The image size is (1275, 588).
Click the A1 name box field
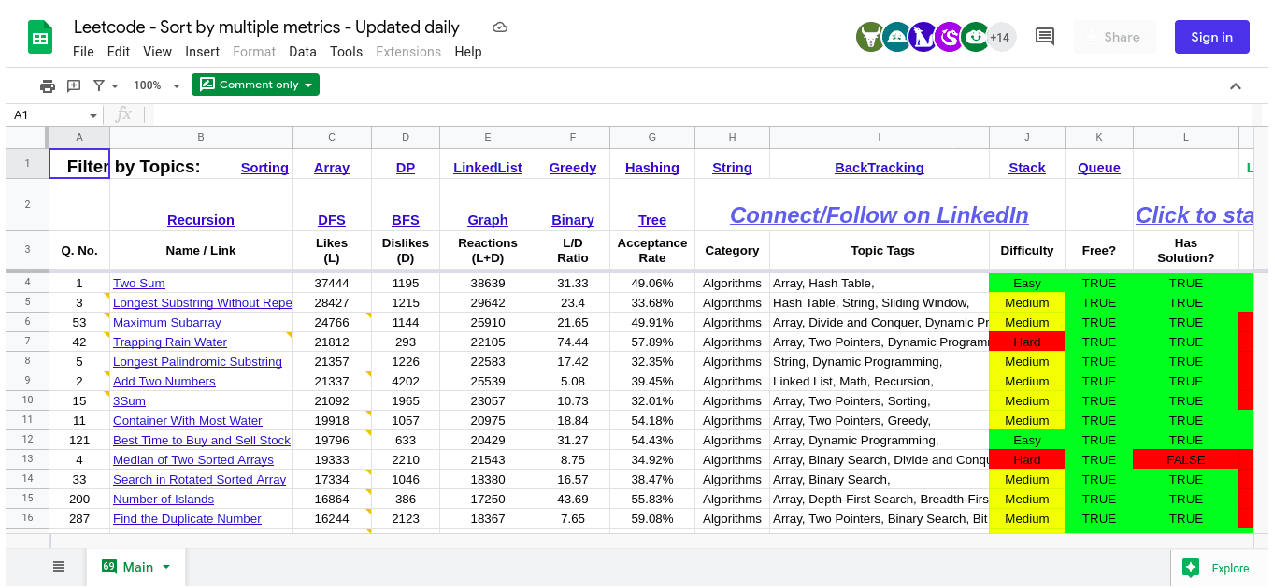50,115
